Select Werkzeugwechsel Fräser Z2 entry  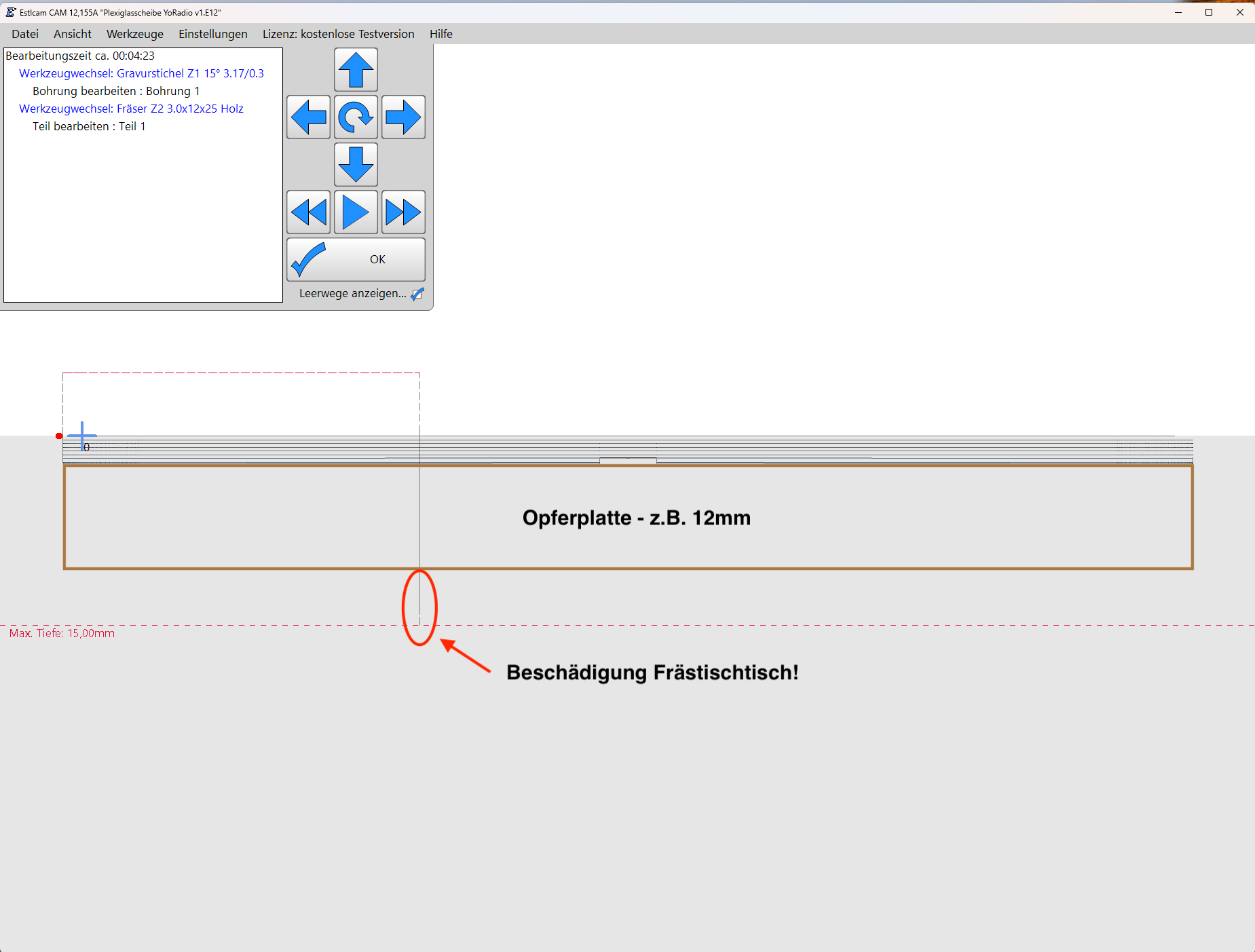click(131, 109)
